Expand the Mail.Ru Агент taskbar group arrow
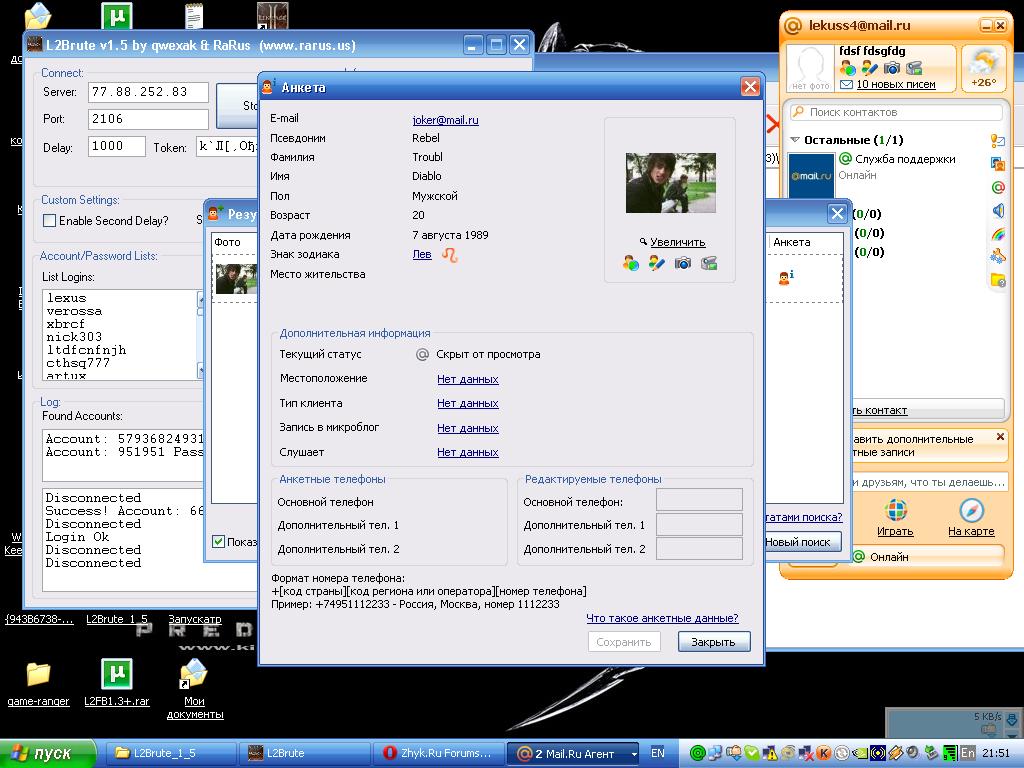Image resolution: width=1024 pixels, height=768 pixels. tap(632, 753)
